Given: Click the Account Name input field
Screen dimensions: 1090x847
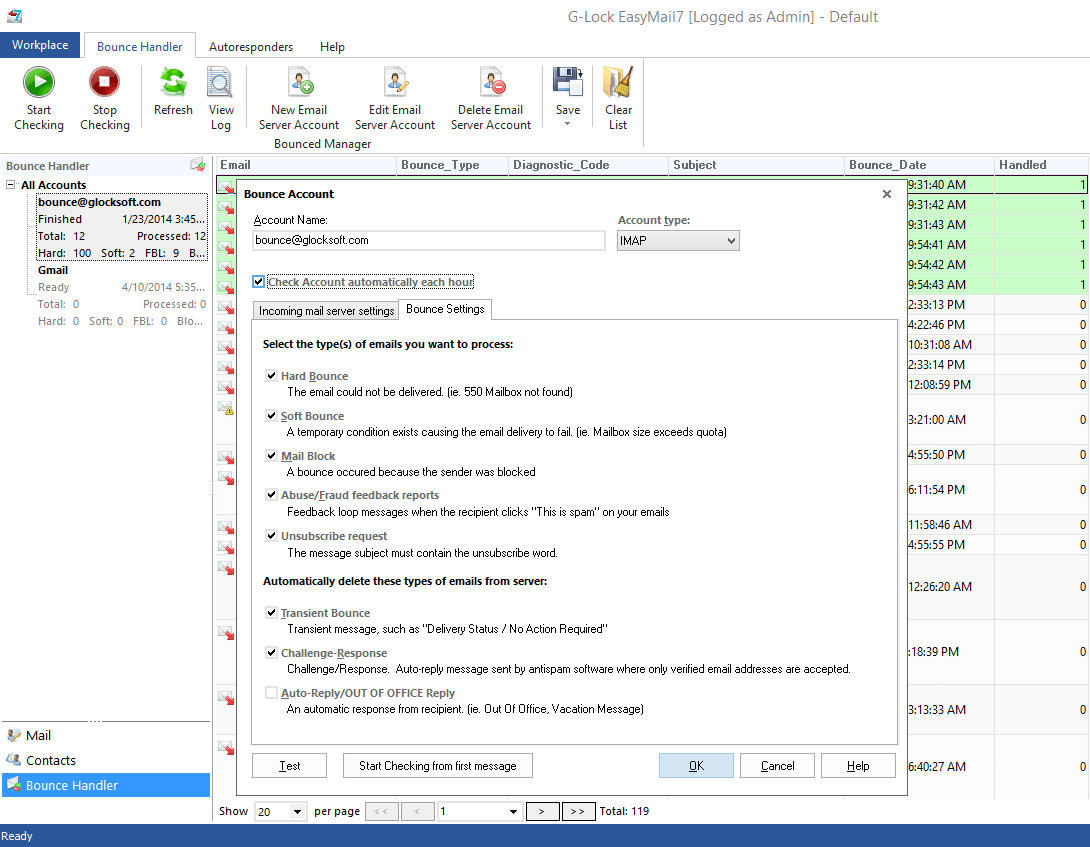Looking at the screenshot, I should click(429, 241).
